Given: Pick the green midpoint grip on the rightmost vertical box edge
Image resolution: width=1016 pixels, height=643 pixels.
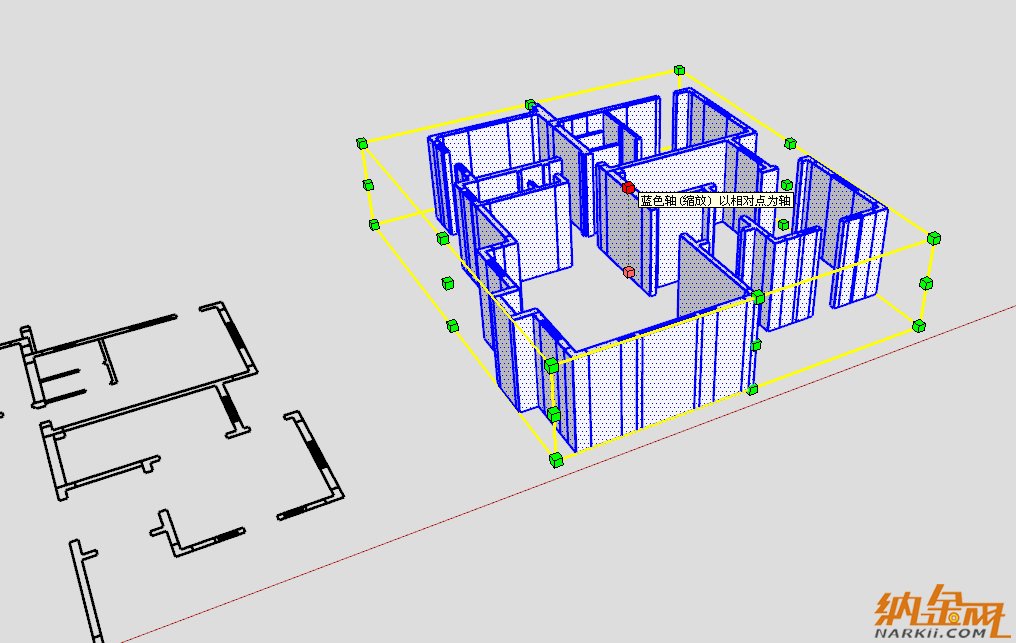Looking at the screenshot, I should pos(926,283).
